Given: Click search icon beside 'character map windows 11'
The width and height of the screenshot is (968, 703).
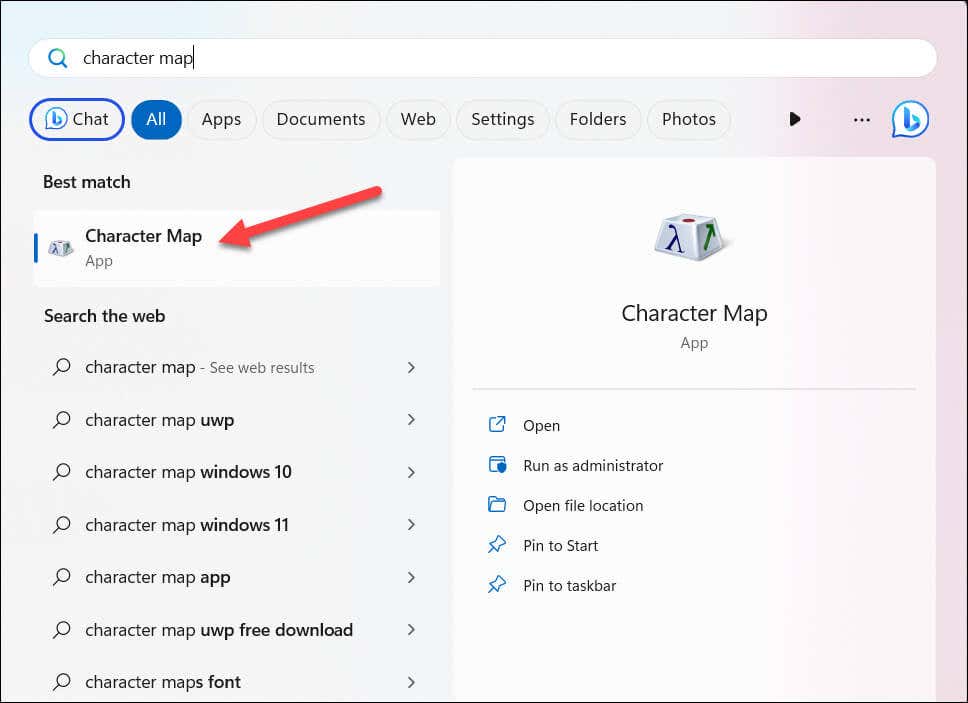Looking at the screenshot, I should 61,525.
